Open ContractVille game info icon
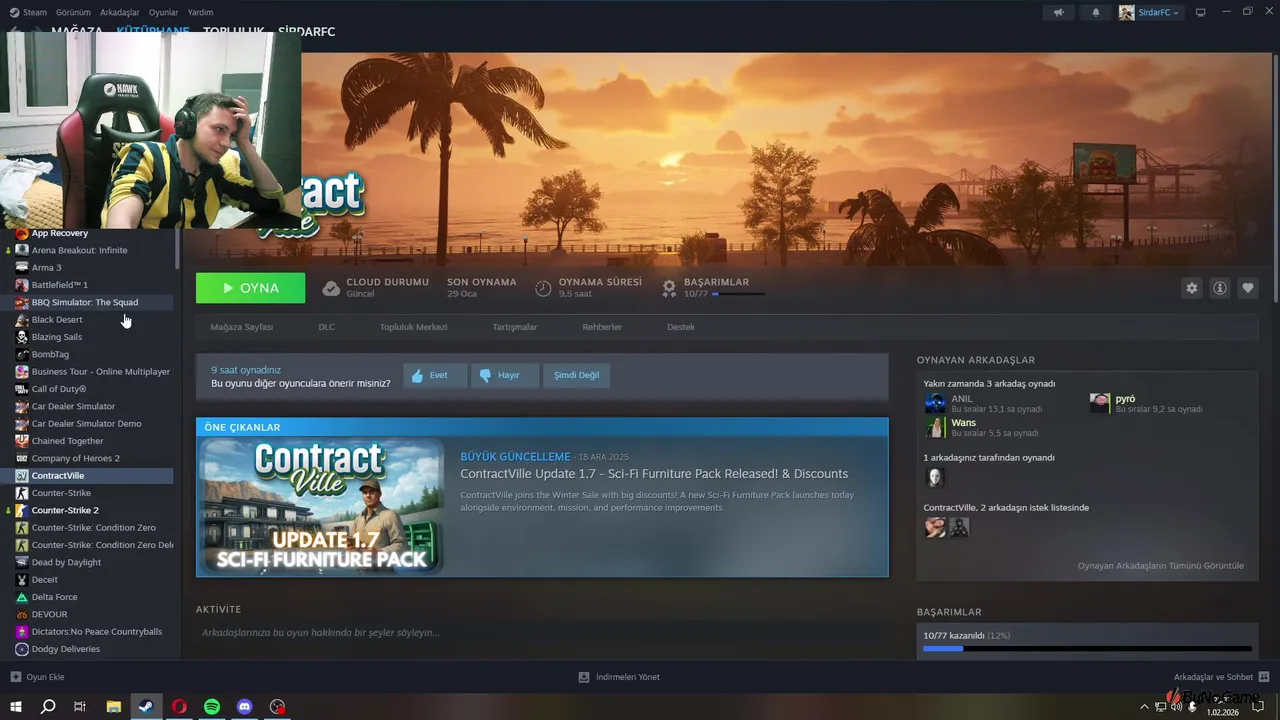This screenshot has width=1280, height=720. [x=1220, y=288]
